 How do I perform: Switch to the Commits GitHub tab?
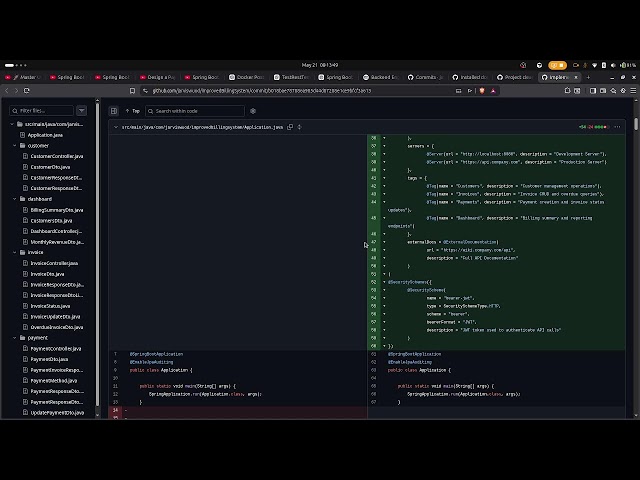pyautogui.click(x=425, y=77)
